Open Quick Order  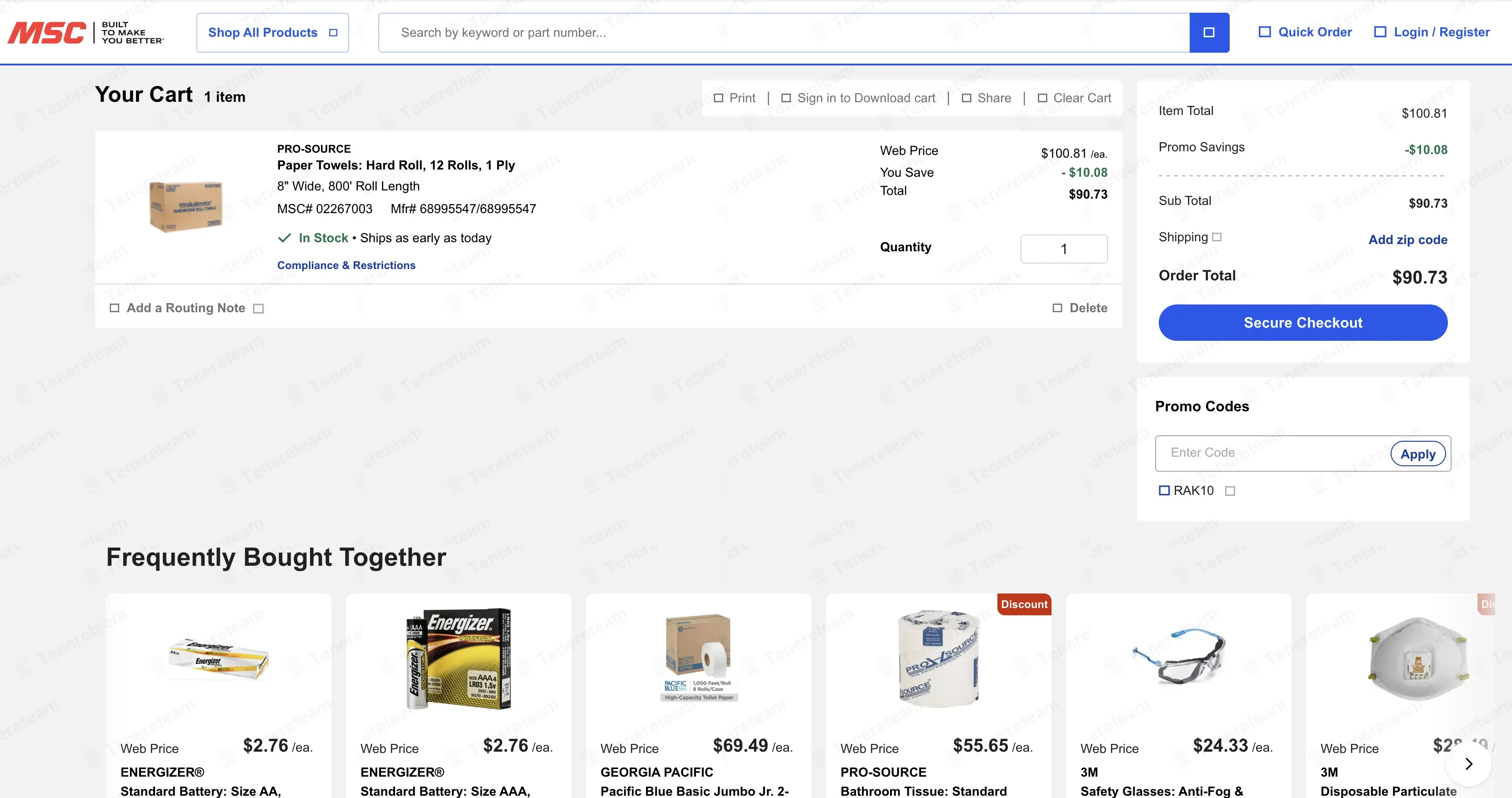tap(1306, 32)
